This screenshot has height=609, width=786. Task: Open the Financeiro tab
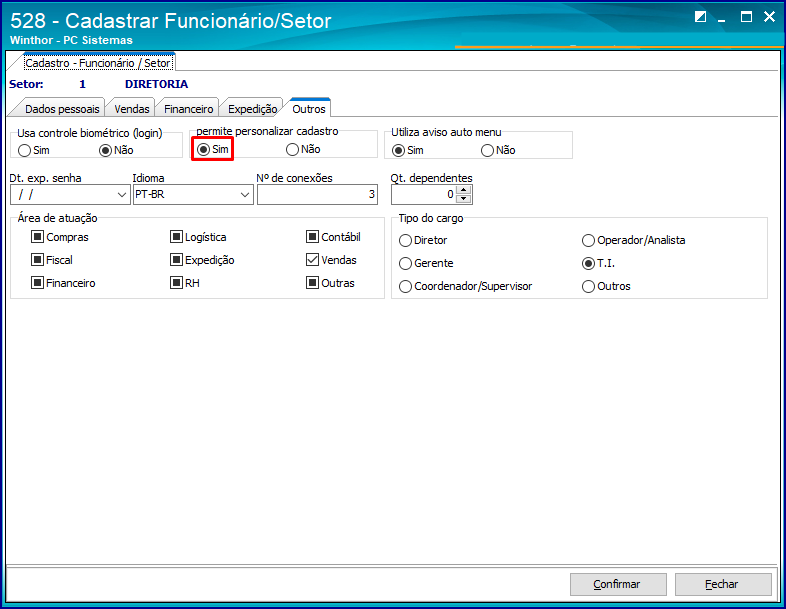pos(188,109)
